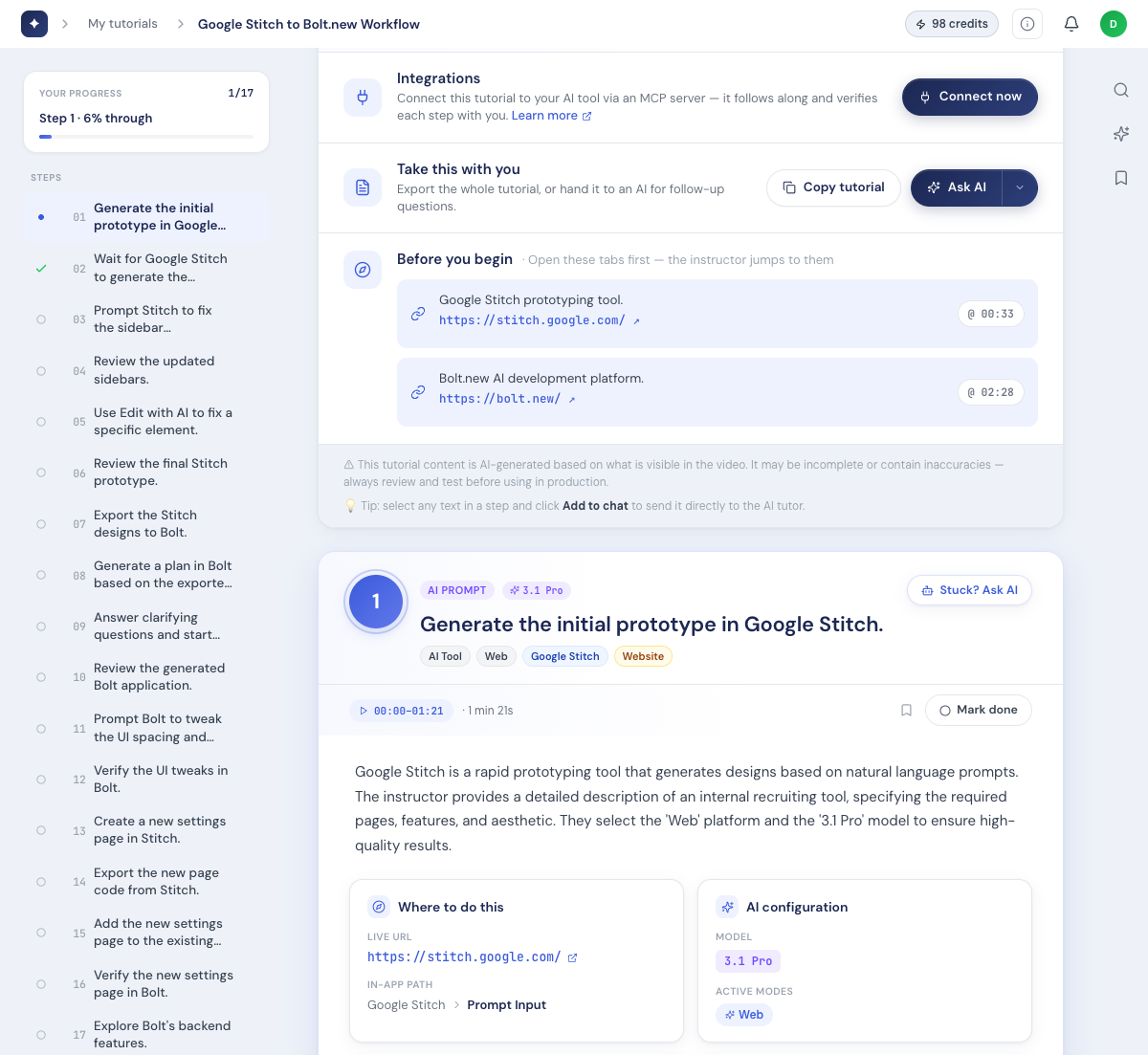Play video segment 00:00-01:21

[402, 711]
